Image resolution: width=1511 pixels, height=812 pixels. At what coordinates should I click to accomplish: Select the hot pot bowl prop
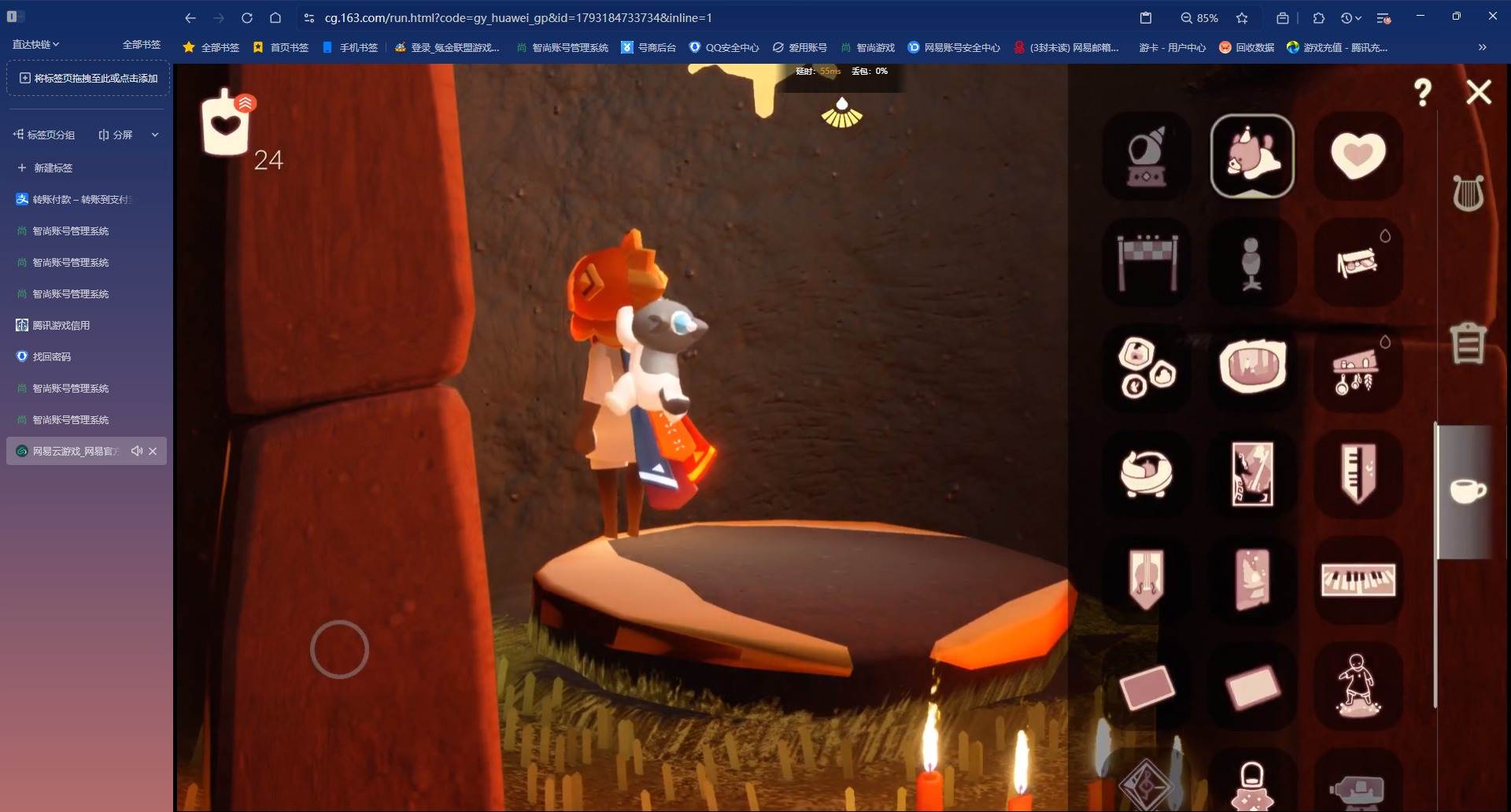tap(1252, 368)
